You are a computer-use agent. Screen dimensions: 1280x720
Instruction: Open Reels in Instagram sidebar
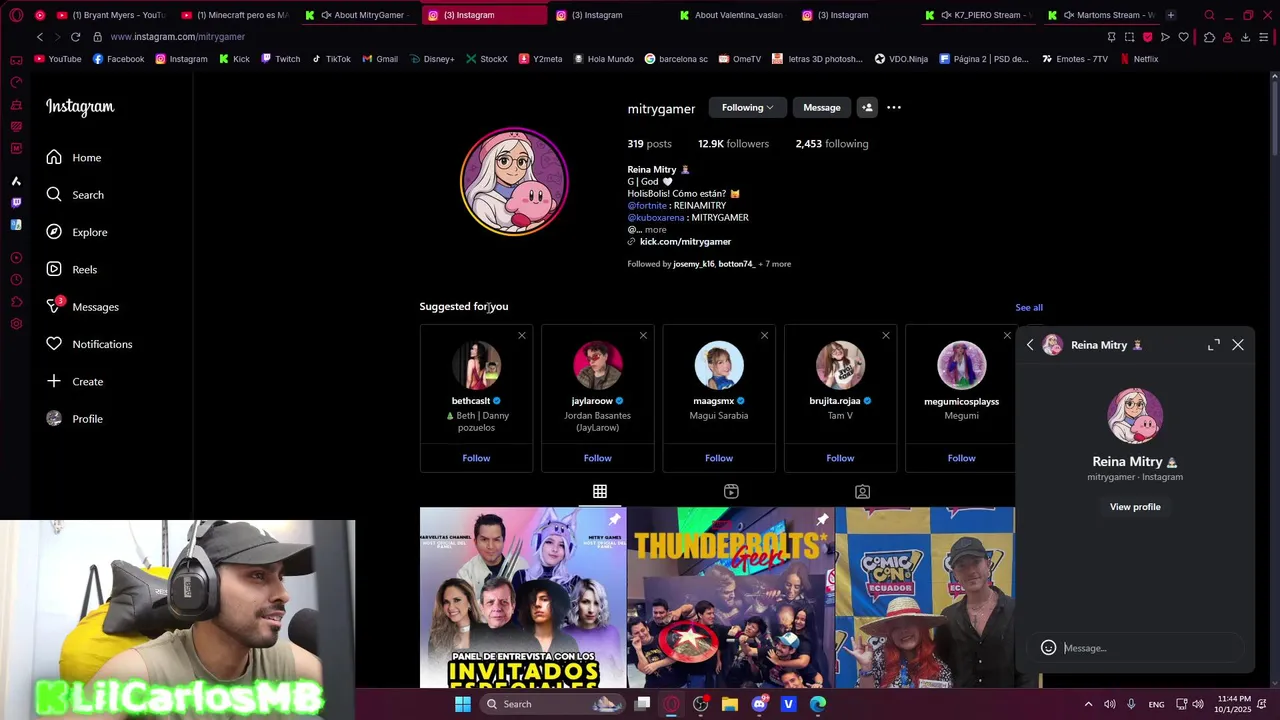[x=71, y=269]
